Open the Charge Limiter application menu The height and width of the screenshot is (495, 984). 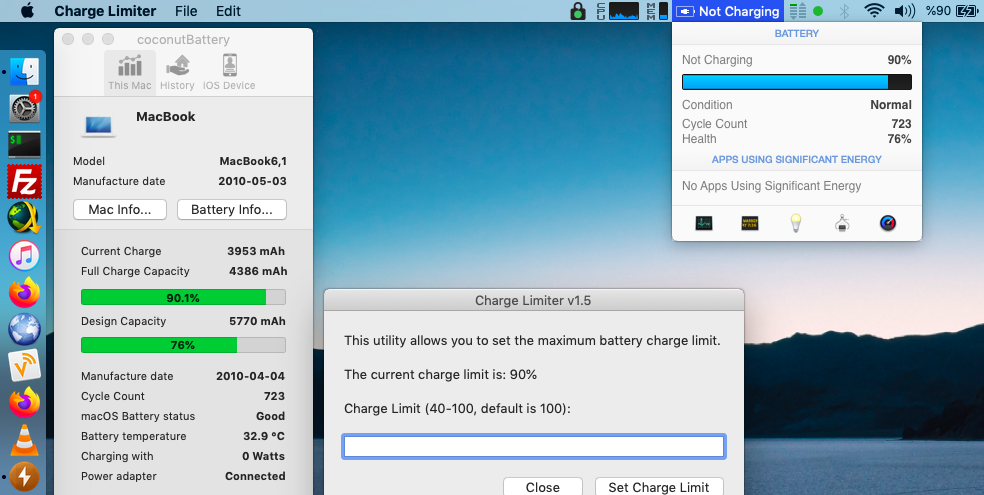click(x=105, y=11)
